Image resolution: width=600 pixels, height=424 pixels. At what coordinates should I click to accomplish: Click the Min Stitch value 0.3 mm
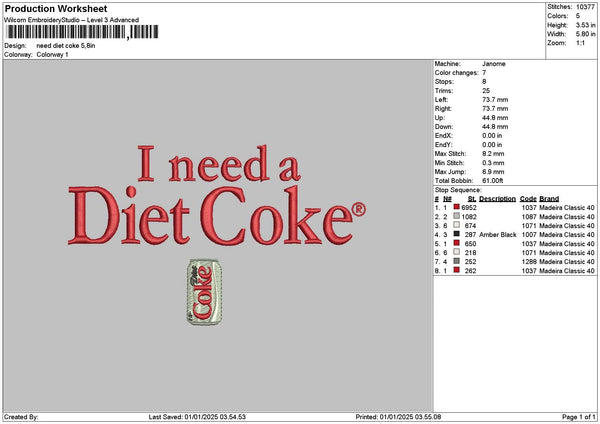(x=493, y=163)
